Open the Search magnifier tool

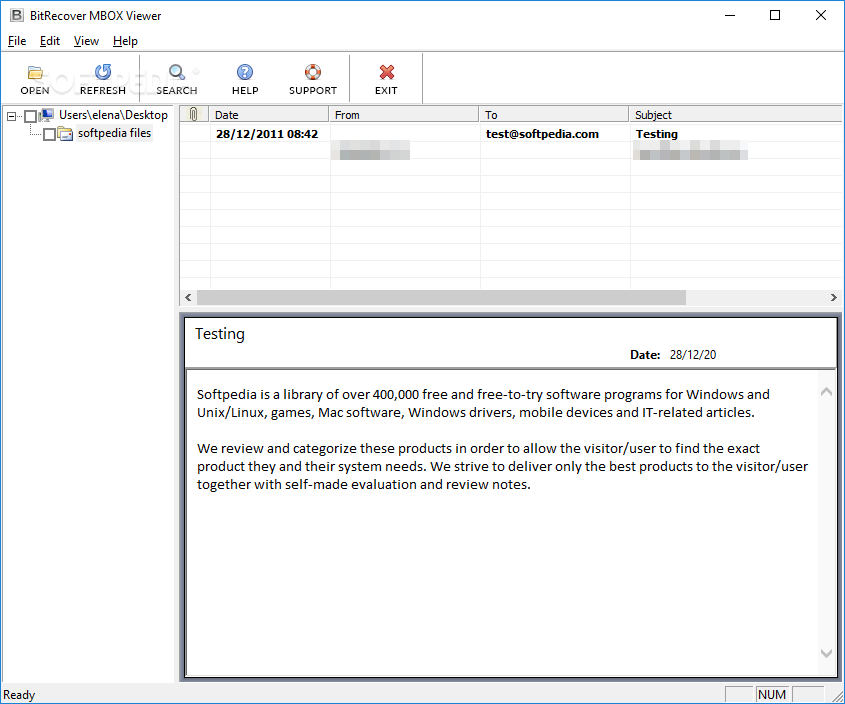(x=177, y=72)
